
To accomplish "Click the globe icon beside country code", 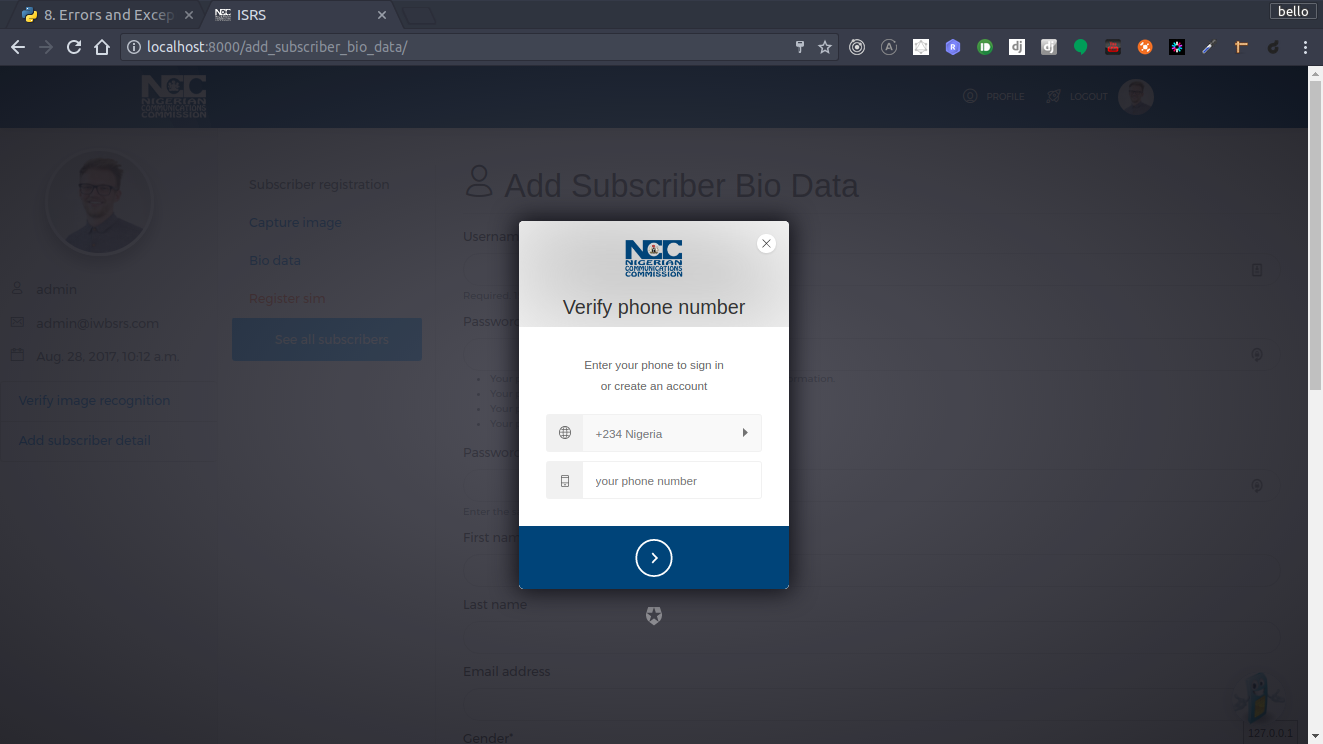I will pos(565,433).
